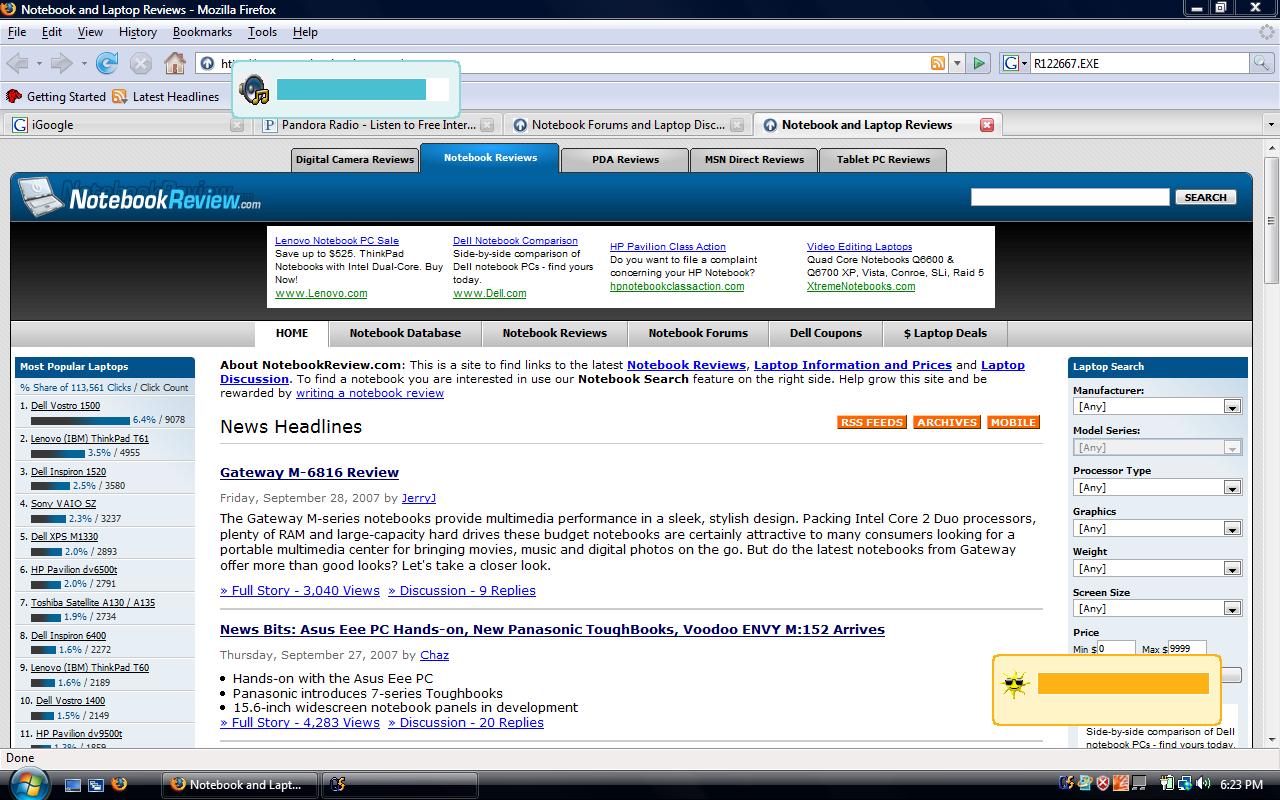Click the Notebook and Lapt... taskbar button
Viewport: 1280px width, 800px height.
(x=239, y=785)
